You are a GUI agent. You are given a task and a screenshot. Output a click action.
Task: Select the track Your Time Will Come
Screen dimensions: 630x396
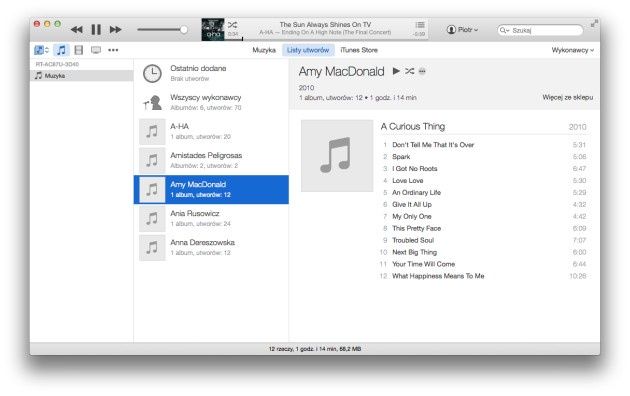pyautogui.click(x=484, y=264)
